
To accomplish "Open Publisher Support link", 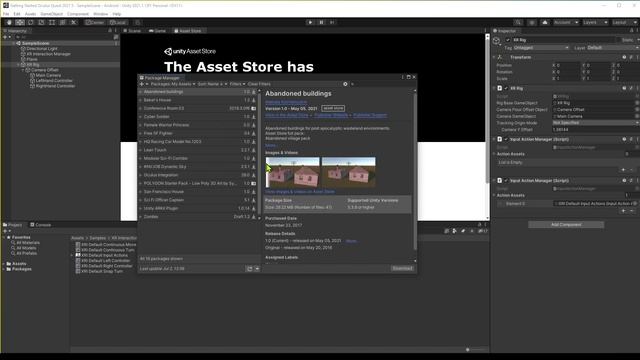I will pos(370,116).
